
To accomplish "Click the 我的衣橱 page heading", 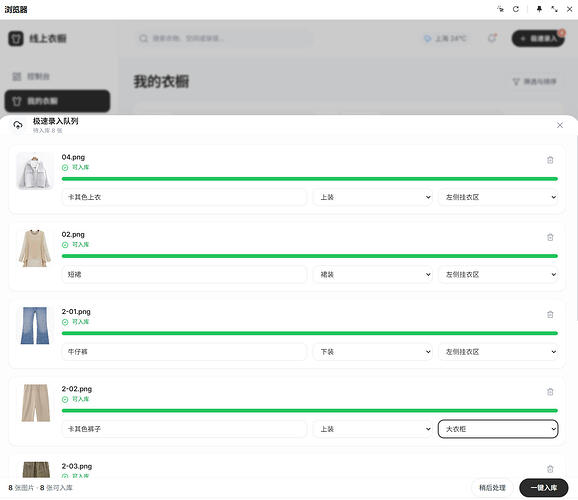I will [x=161, y=81].
